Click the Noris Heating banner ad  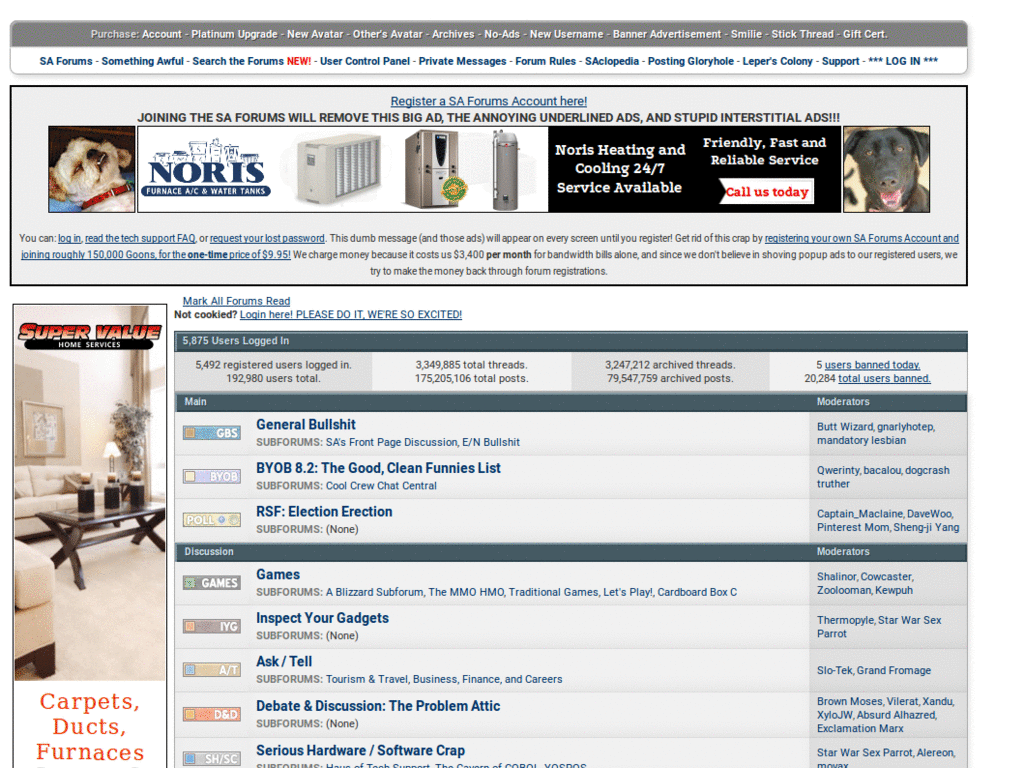(489, 169)
